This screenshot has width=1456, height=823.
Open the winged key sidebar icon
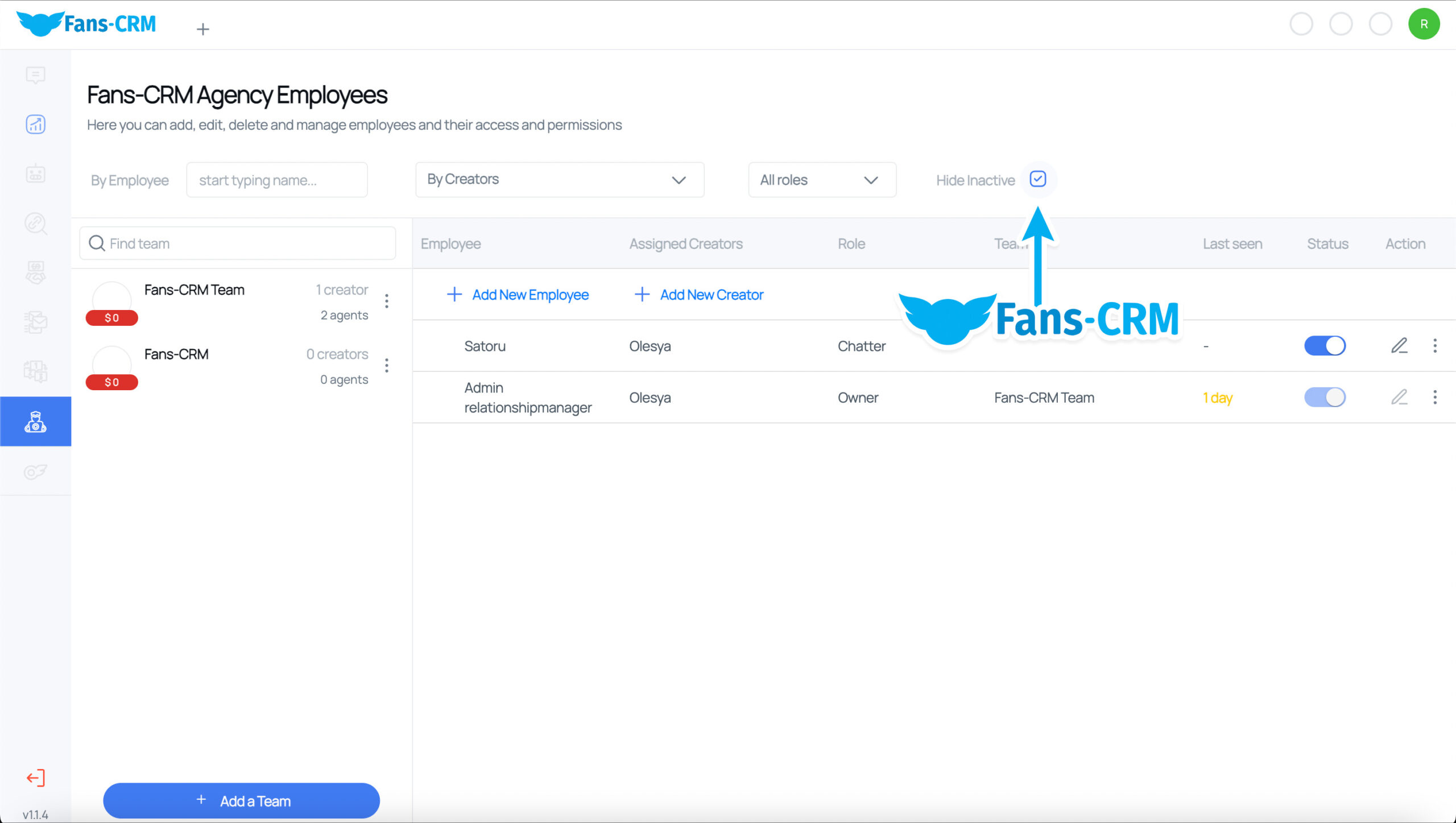click(x=35, y=472)
